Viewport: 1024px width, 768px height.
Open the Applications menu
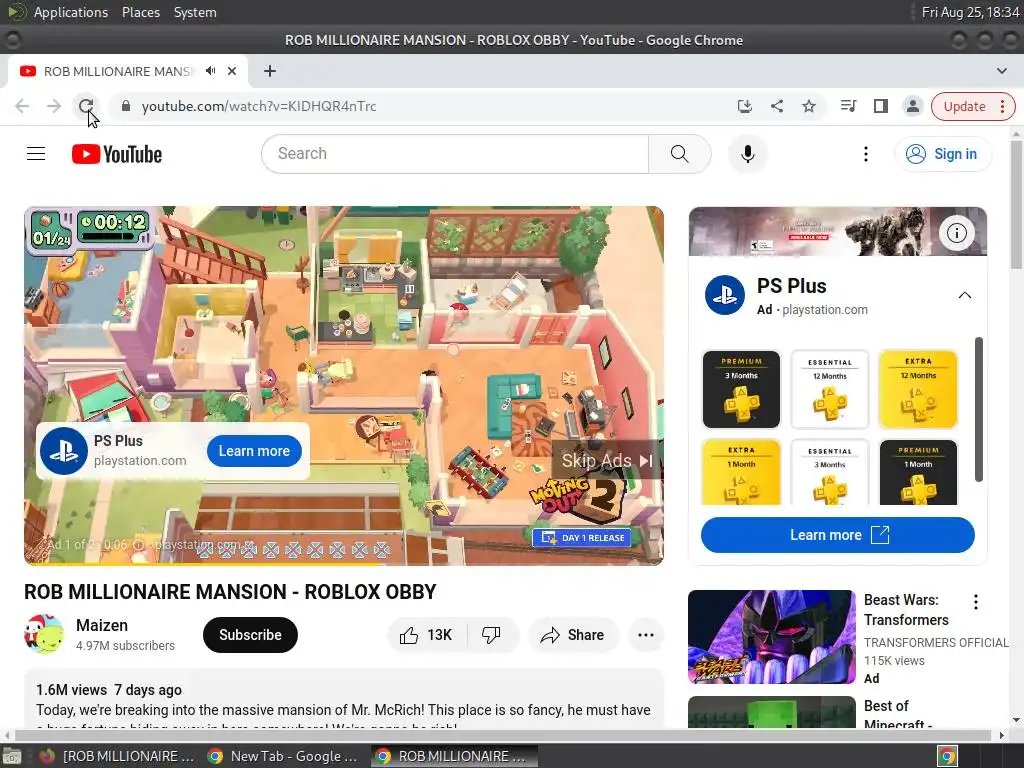[71, 12]
